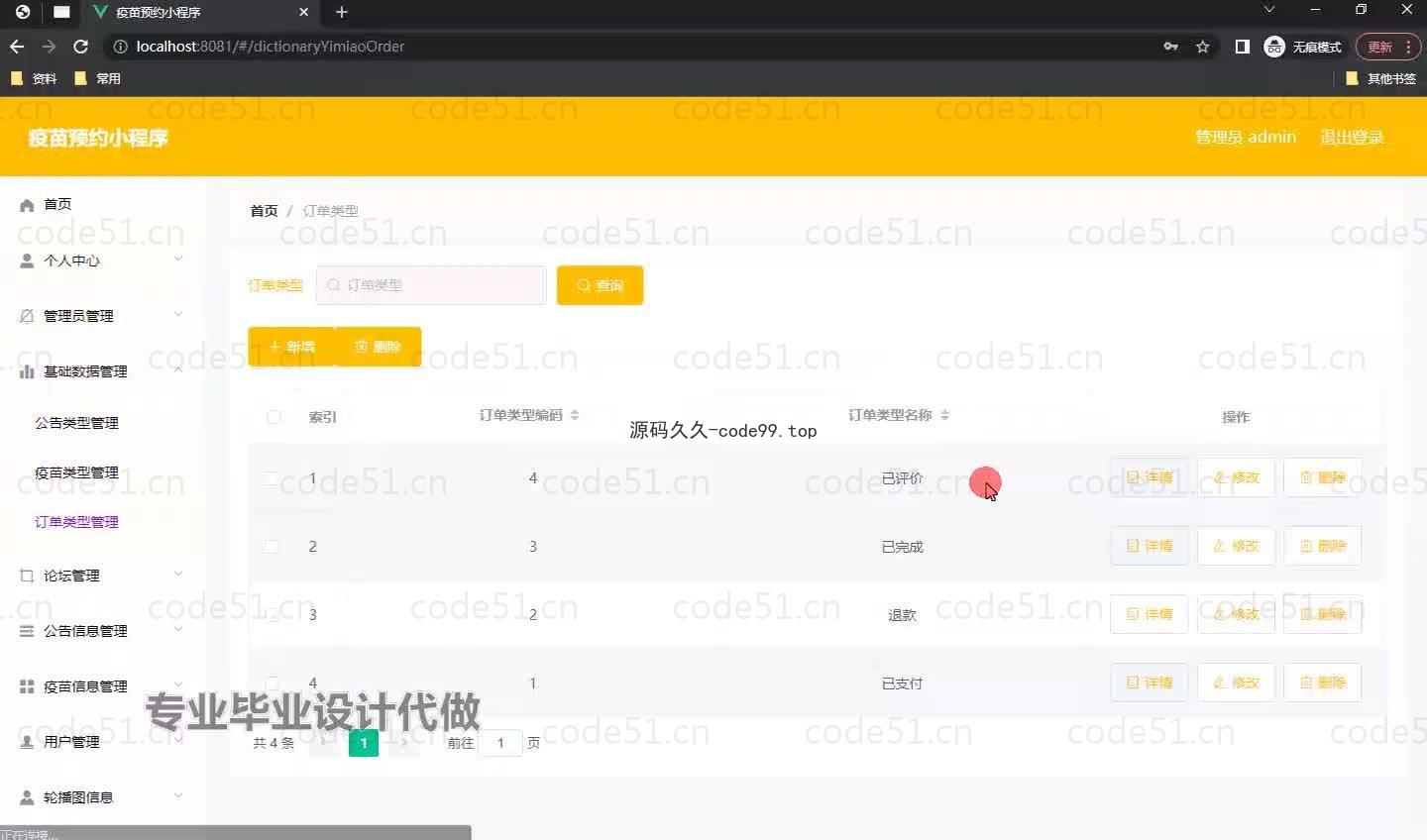Click 修改 for 已支付 row
This screenshot has height=840, width=1427.
[x=1236, y=682]
